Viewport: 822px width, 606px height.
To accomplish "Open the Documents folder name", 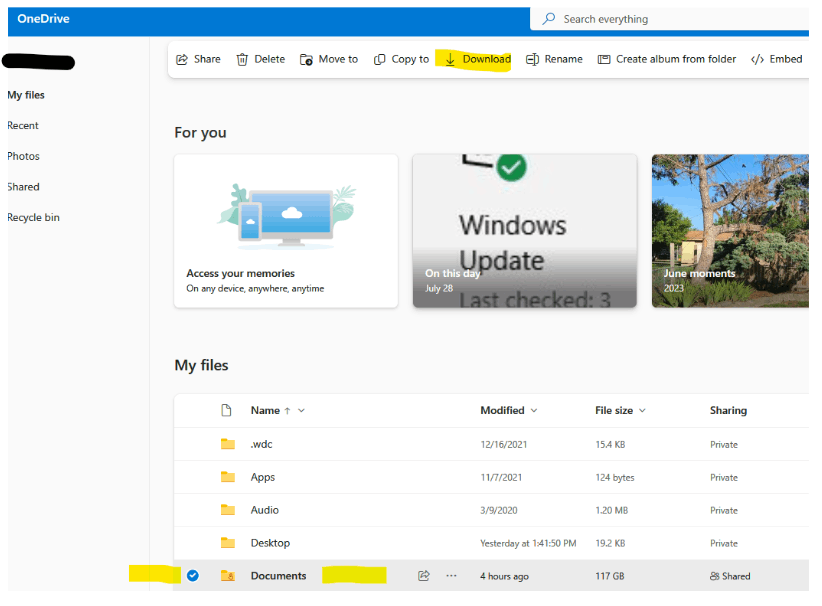I will click(x=278, y=576).
